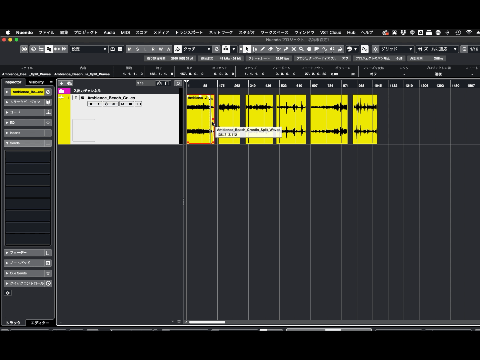Open the トランスポート menu

[x=189, y=32]
